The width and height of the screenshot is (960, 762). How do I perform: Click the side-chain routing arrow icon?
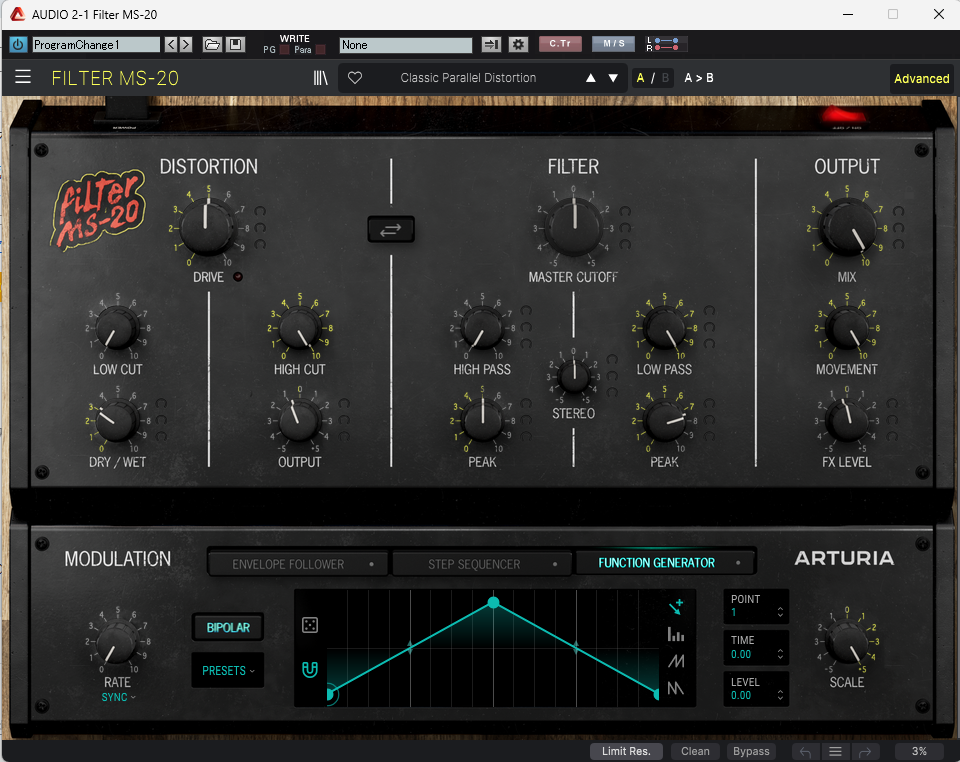pos(491,45)
